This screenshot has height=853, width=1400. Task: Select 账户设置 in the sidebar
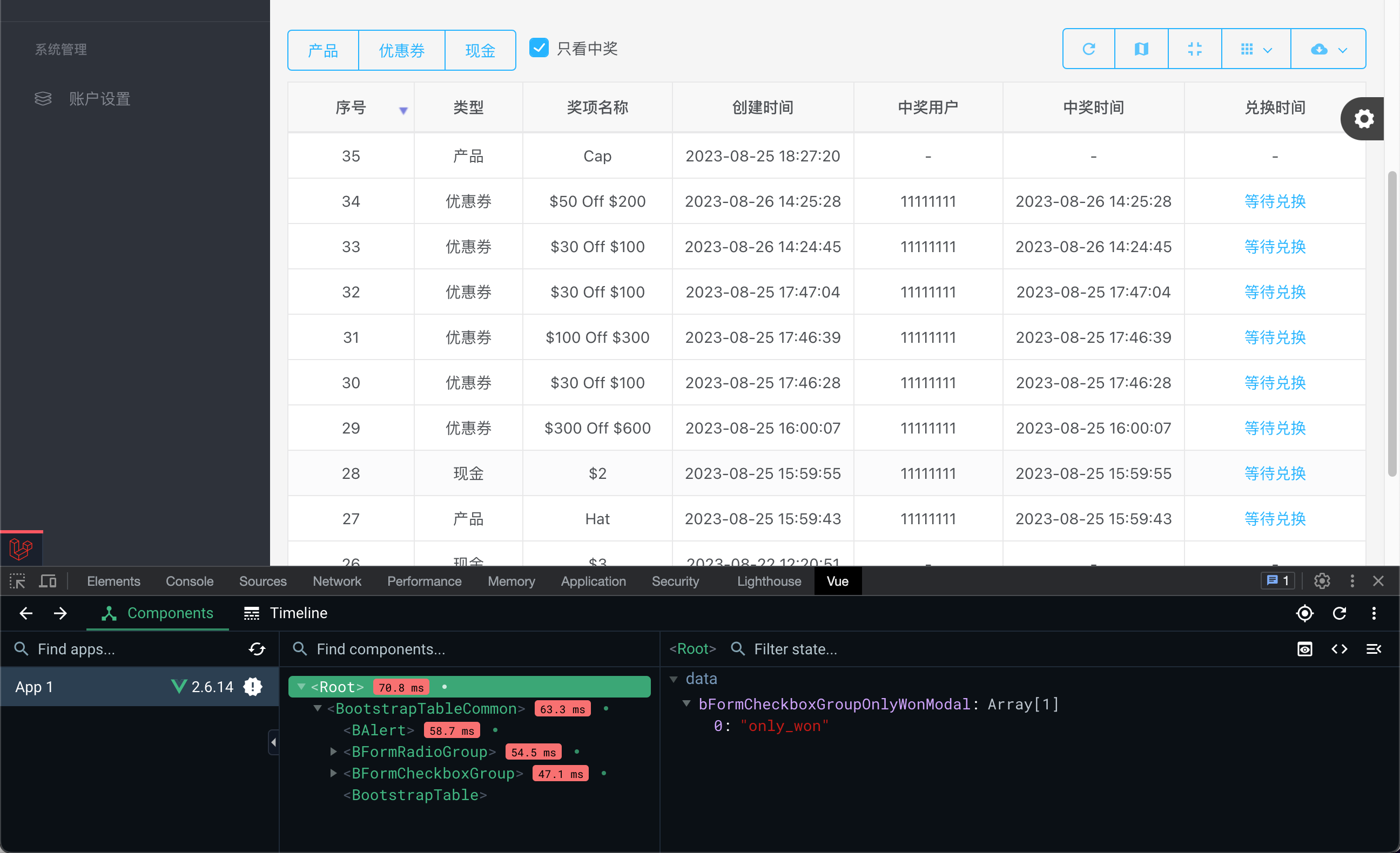pyautogui.click(x=99, y=98)
